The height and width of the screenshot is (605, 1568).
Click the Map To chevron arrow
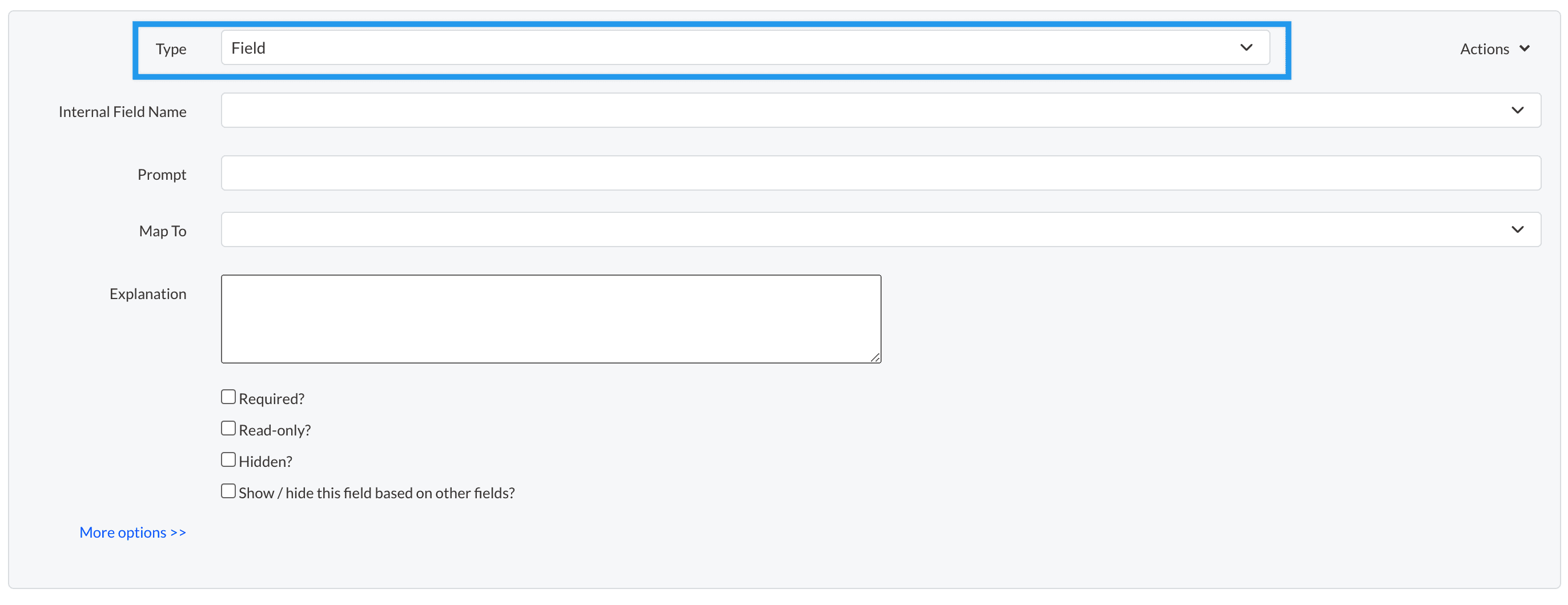(1518, 229)
